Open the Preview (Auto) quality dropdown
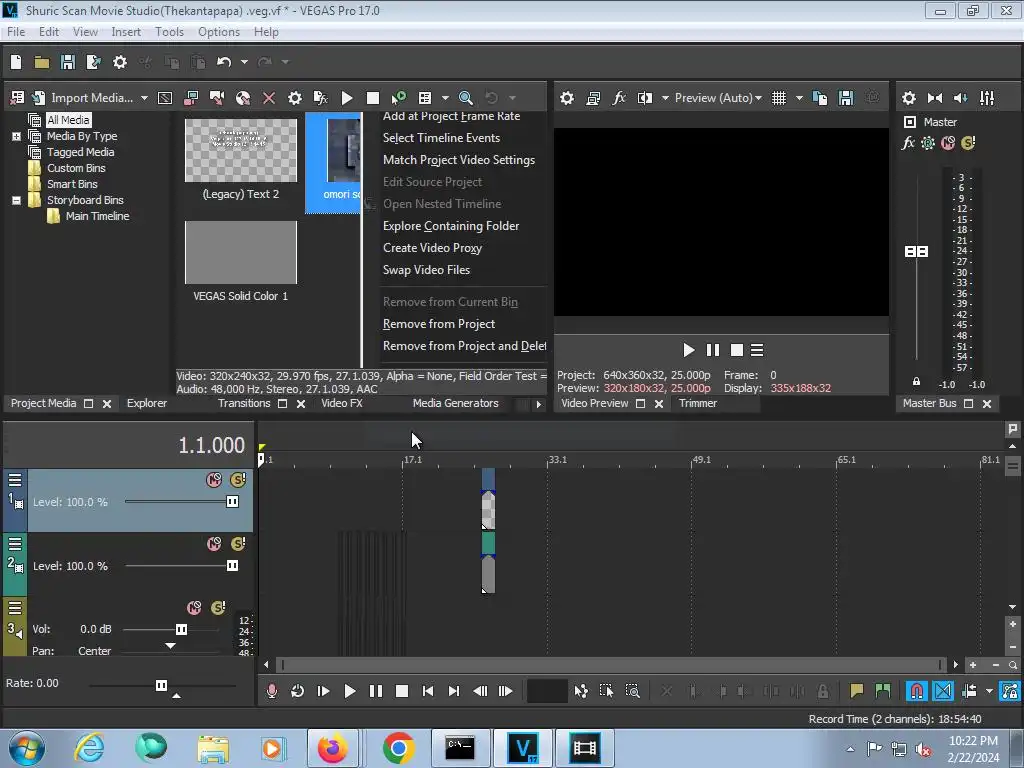 coord(718,98)
